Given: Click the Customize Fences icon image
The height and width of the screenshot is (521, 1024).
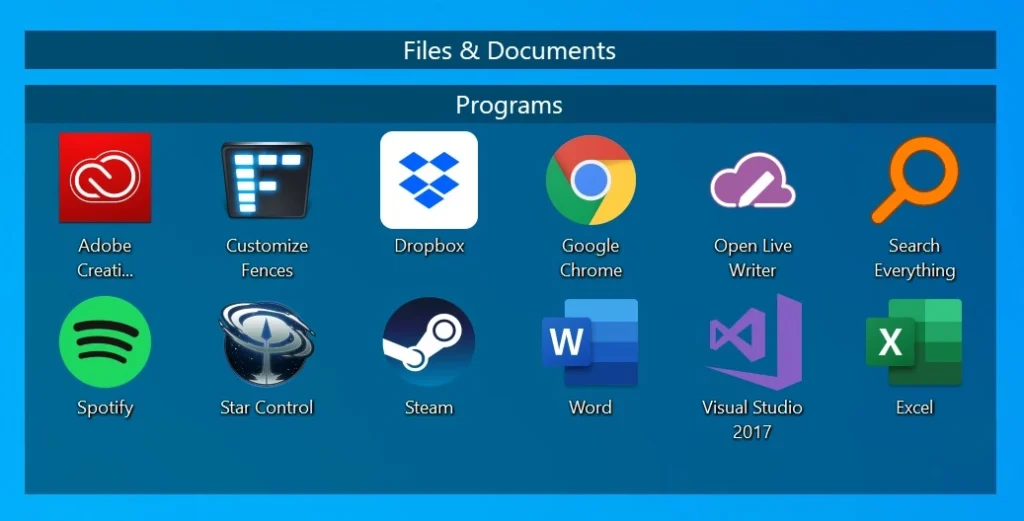Looking at the screenshot, I should pos(267,180).
